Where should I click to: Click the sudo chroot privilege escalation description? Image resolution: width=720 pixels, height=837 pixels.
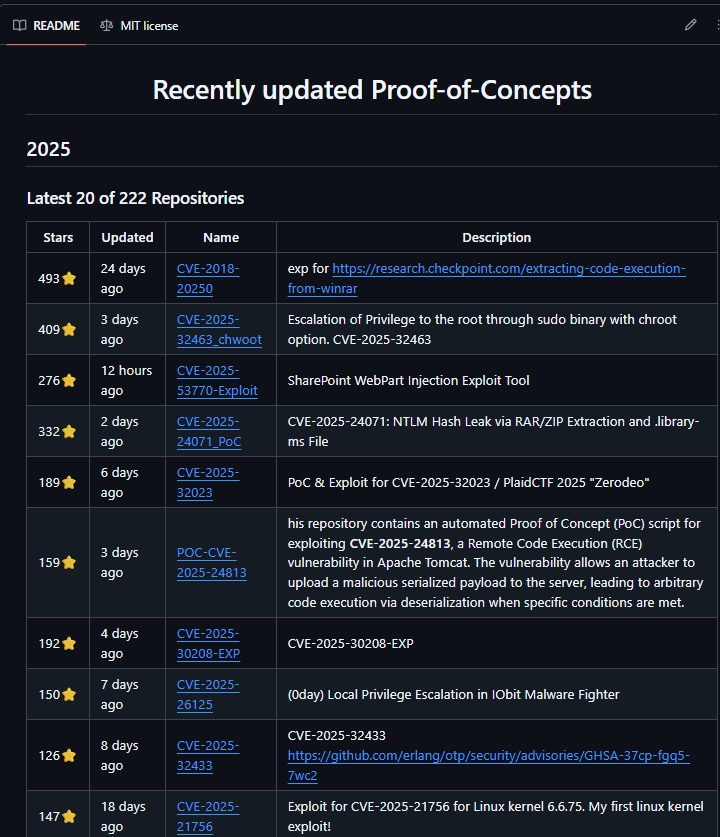(482, 329)
